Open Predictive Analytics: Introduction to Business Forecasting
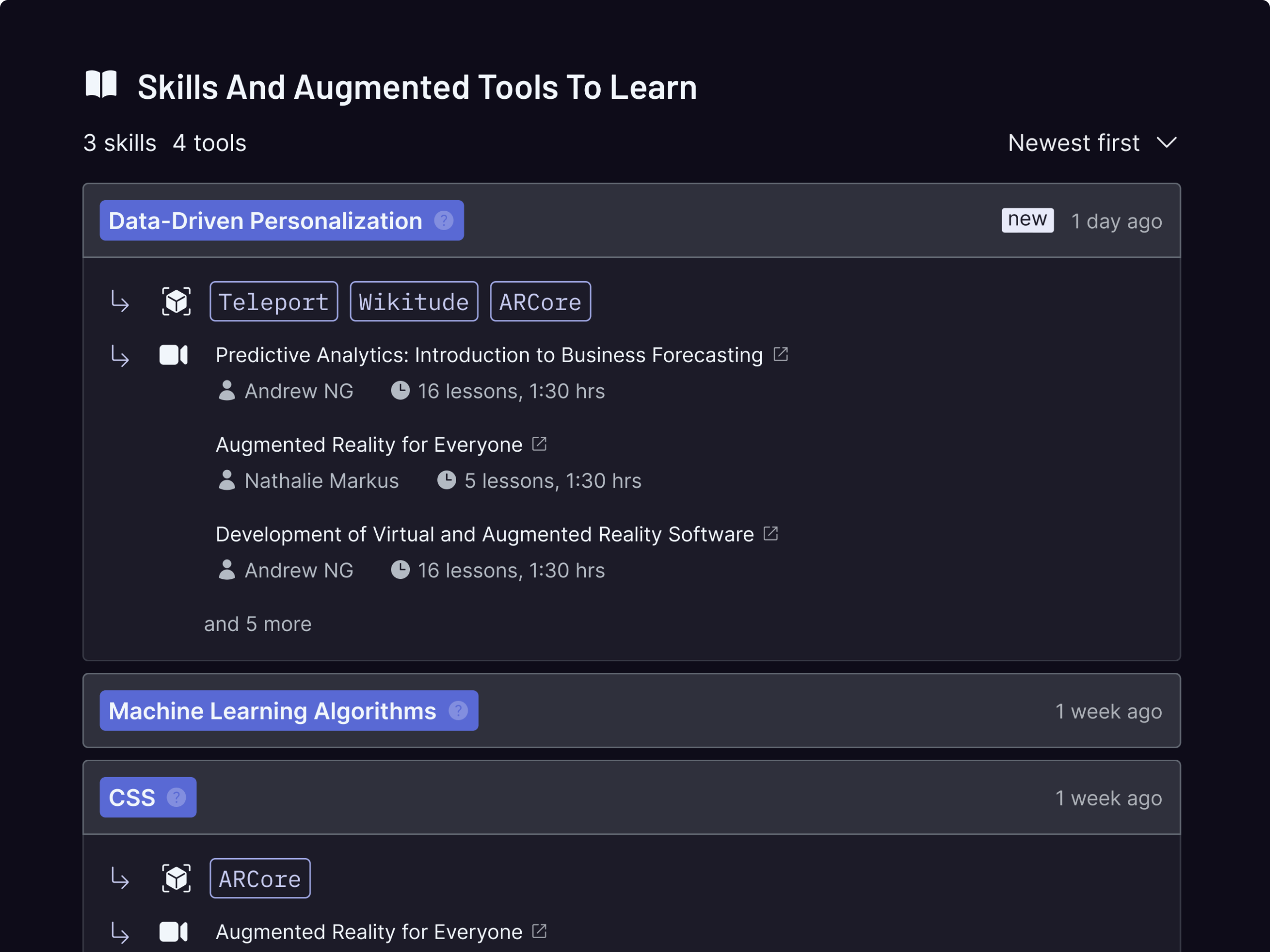This screenshot has width=1270, height=952. [x=489, y=355]
